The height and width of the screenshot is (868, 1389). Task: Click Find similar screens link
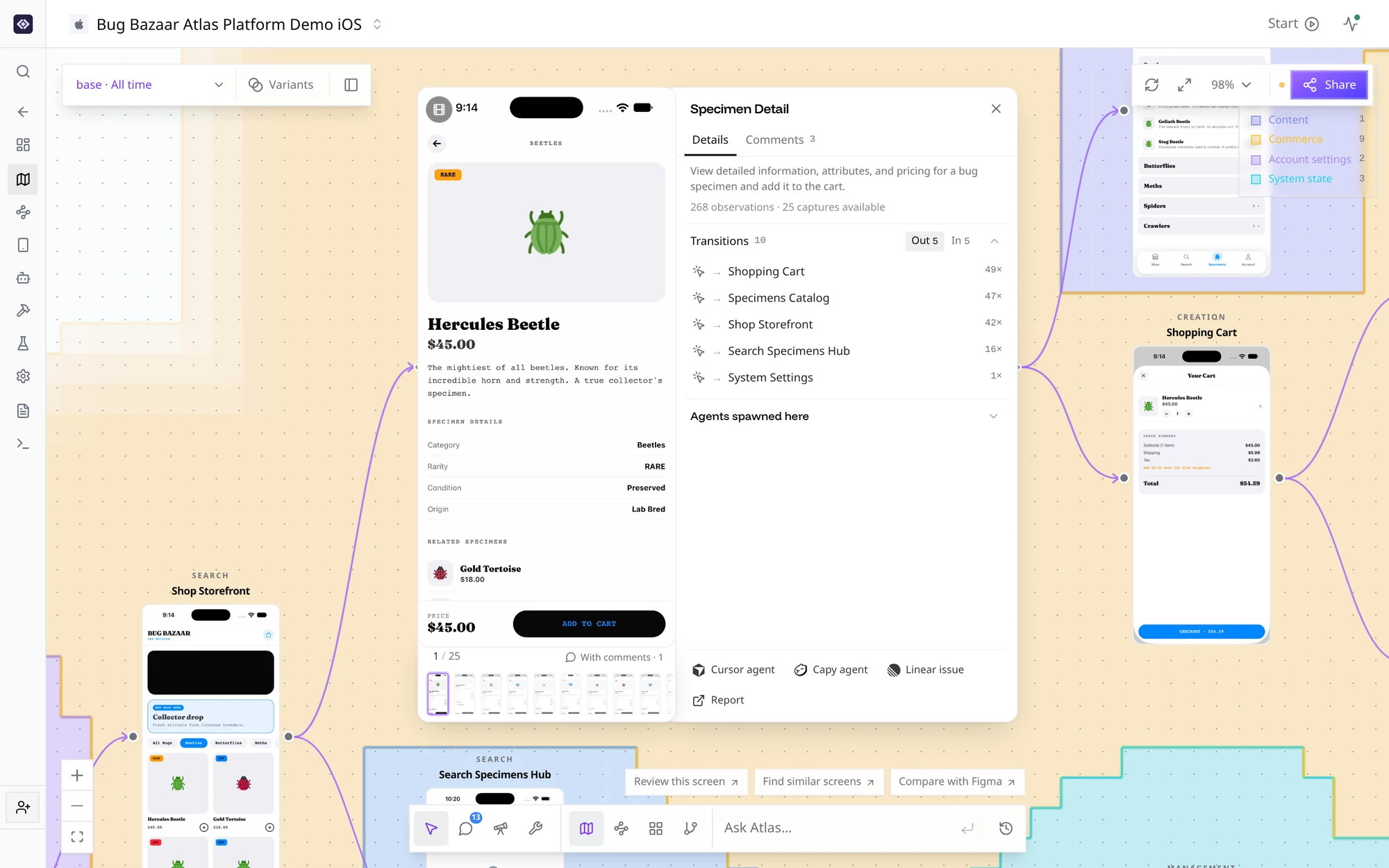click(x=818, y=782)
